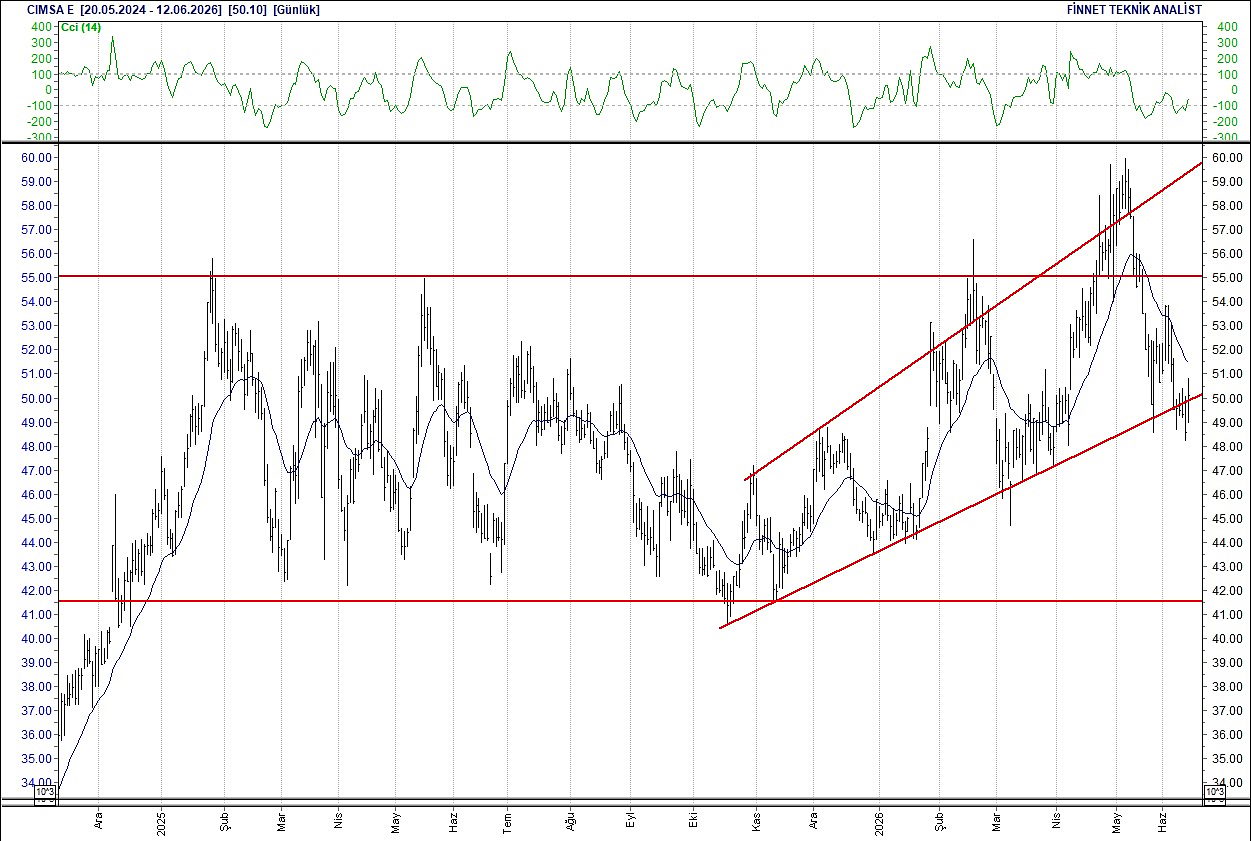Select the red horizontal resistance line at 55.00
The width and height of the screenshot is (1251, 841).
tap(630, 275)
